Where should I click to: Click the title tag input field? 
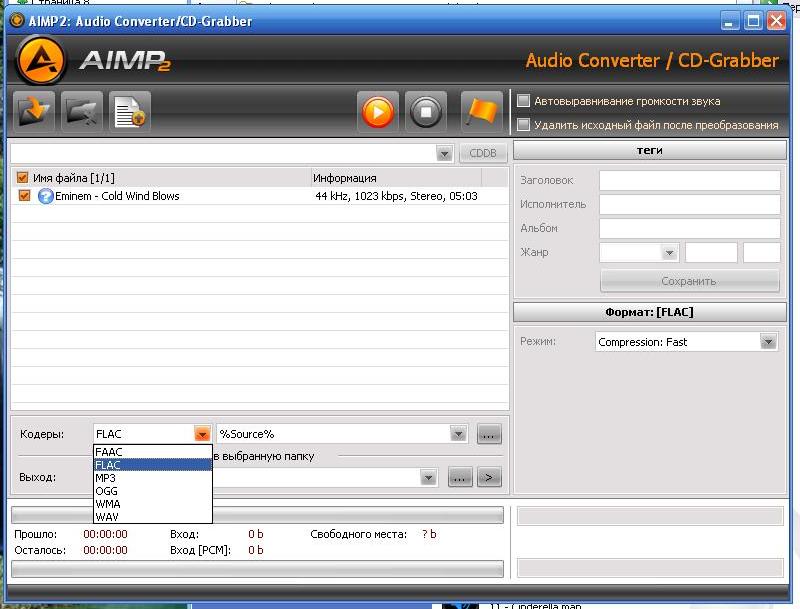point(689,180)
